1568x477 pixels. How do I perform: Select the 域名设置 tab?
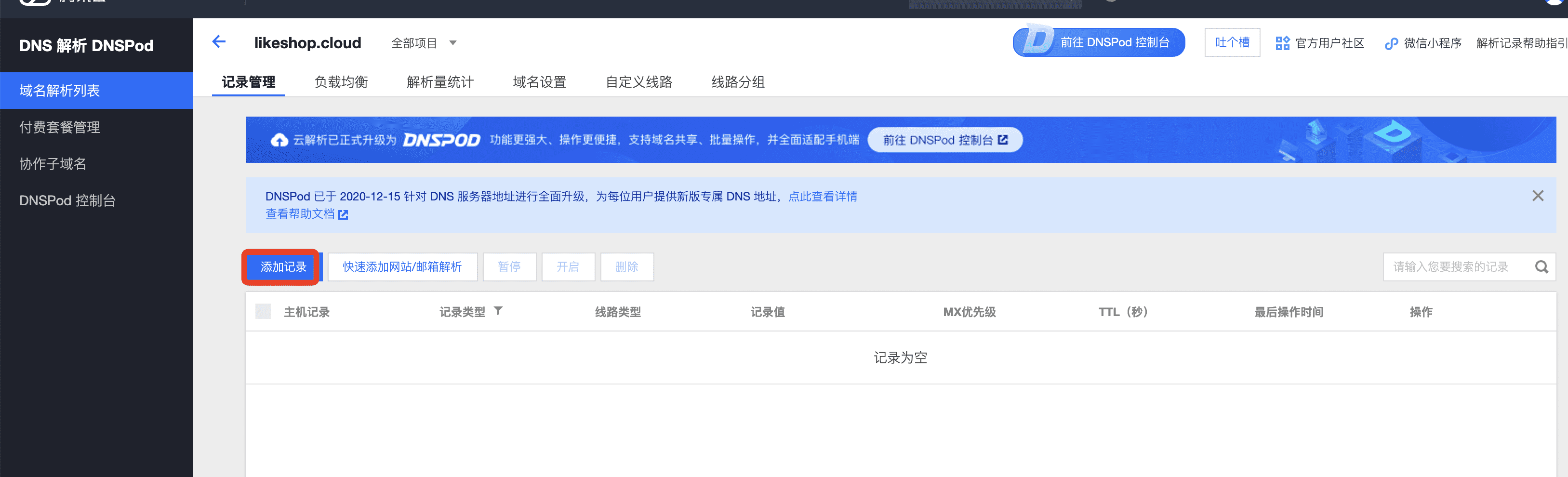(539, 82)
